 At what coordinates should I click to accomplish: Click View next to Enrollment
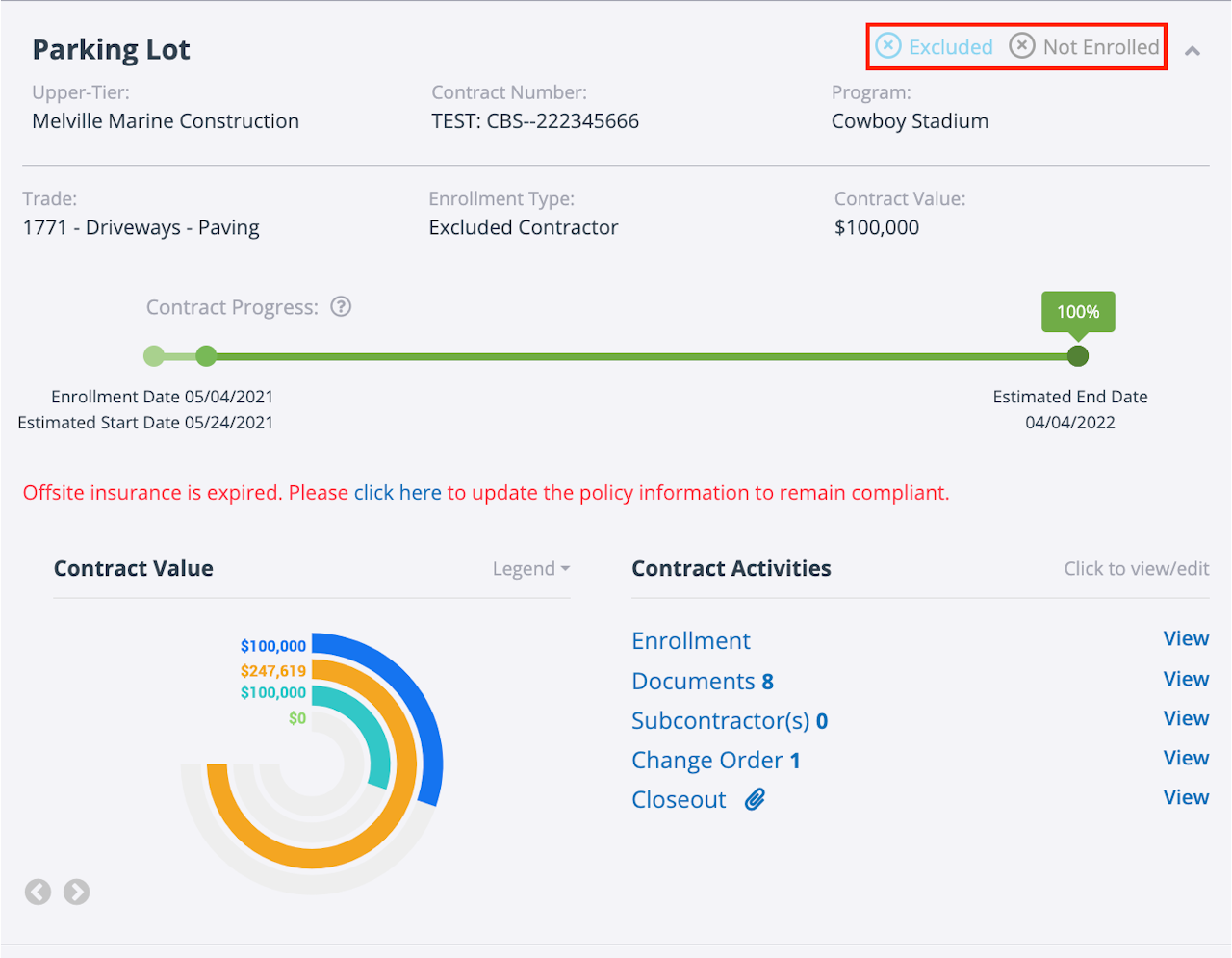click(x=1186, y=639)
